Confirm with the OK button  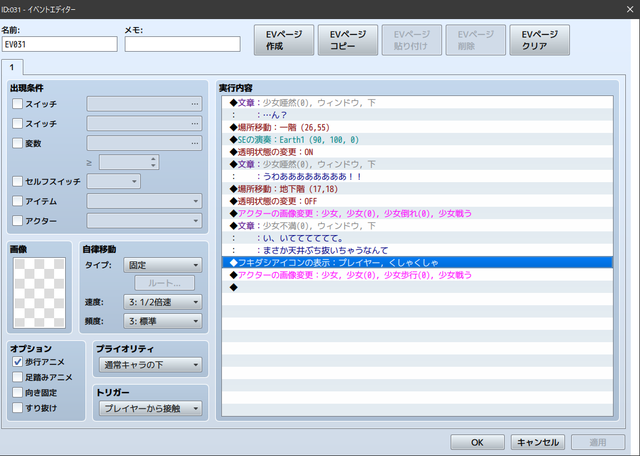pos(477,442)
